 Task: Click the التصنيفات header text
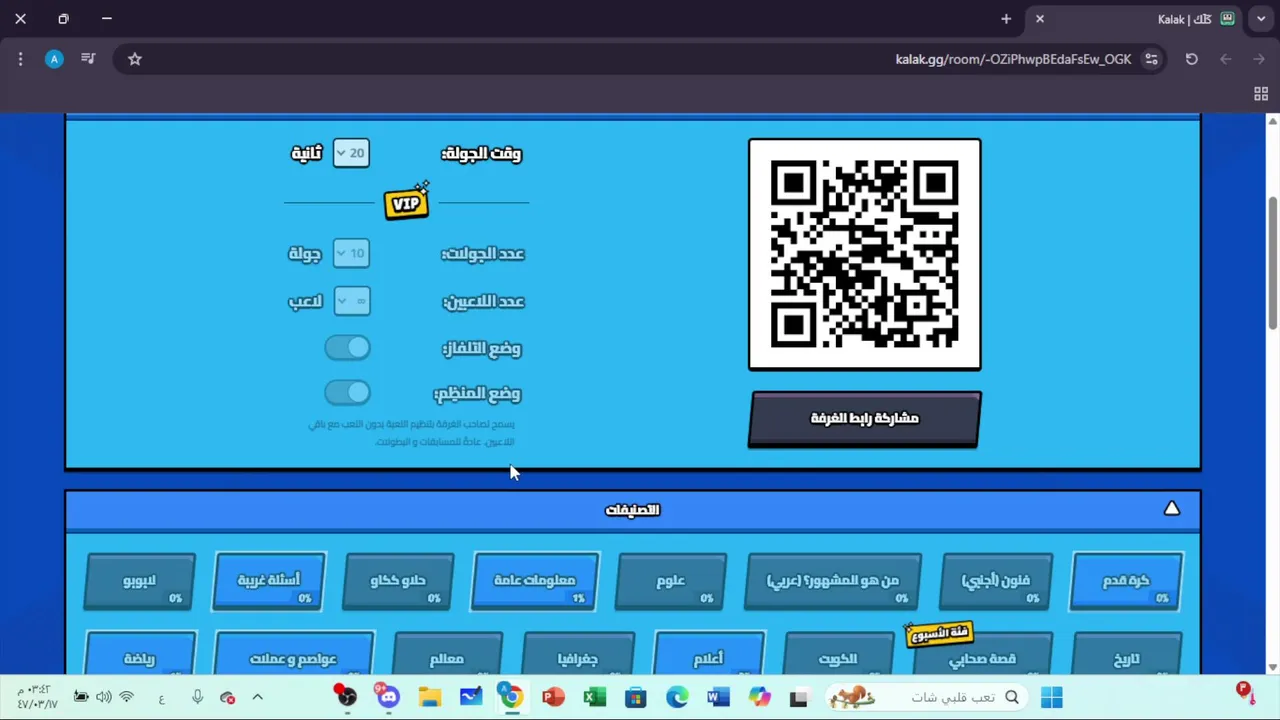(x=632, y=510)
